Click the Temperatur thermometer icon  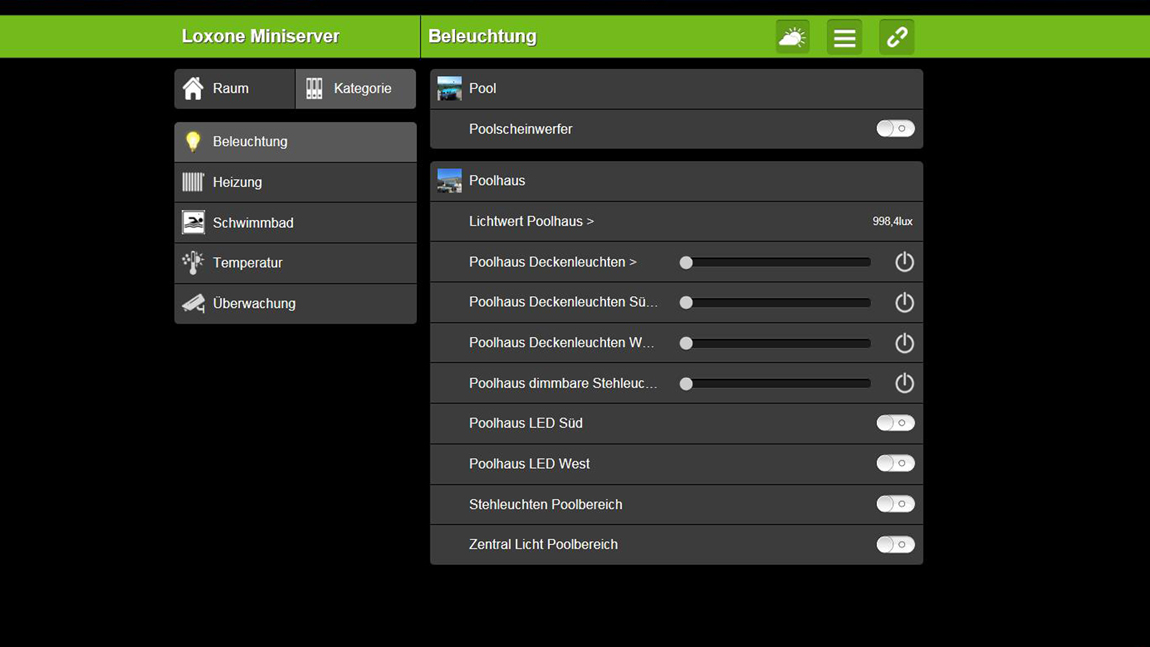click(193, 263)
